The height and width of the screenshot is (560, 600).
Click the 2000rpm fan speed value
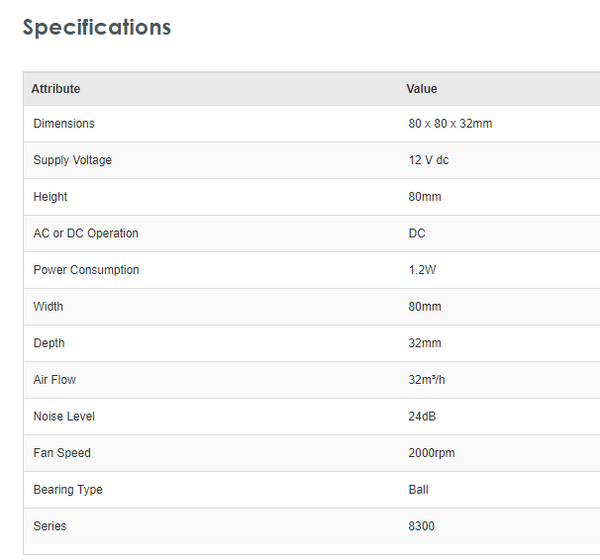(x=431, y=453)
